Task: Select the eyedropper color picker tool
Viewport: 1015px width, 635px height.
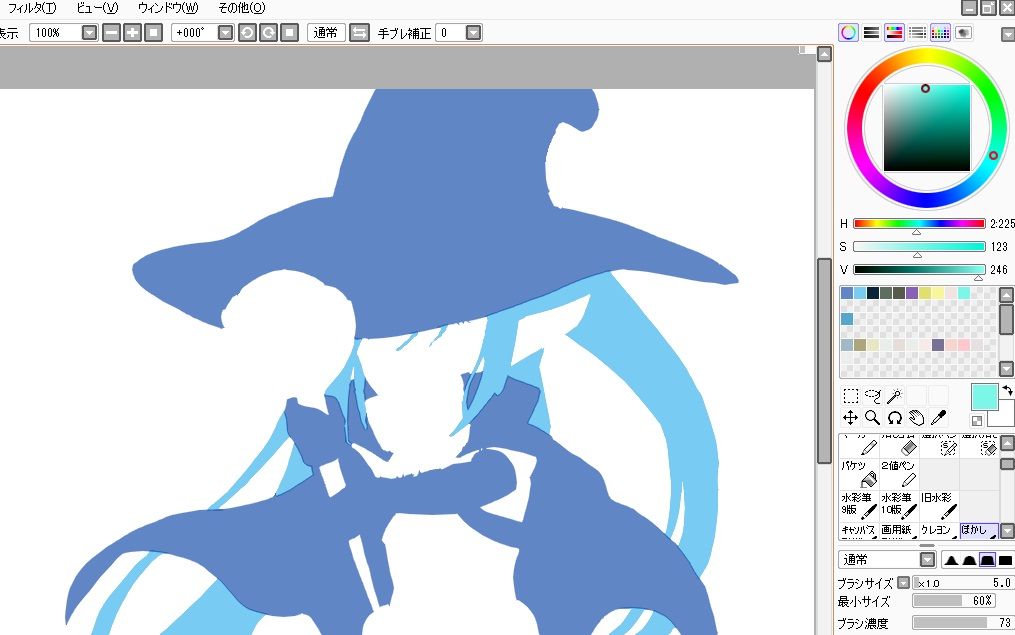Action: 939,418
